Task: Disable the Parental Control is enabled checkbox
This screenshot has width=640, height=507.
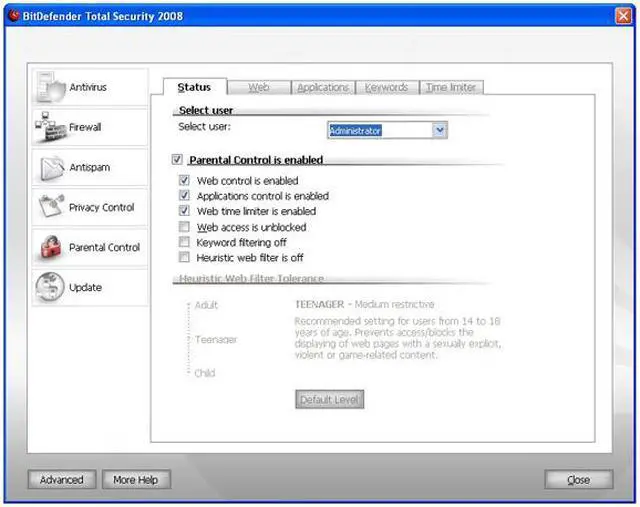Action: click(x=178, y=160)
